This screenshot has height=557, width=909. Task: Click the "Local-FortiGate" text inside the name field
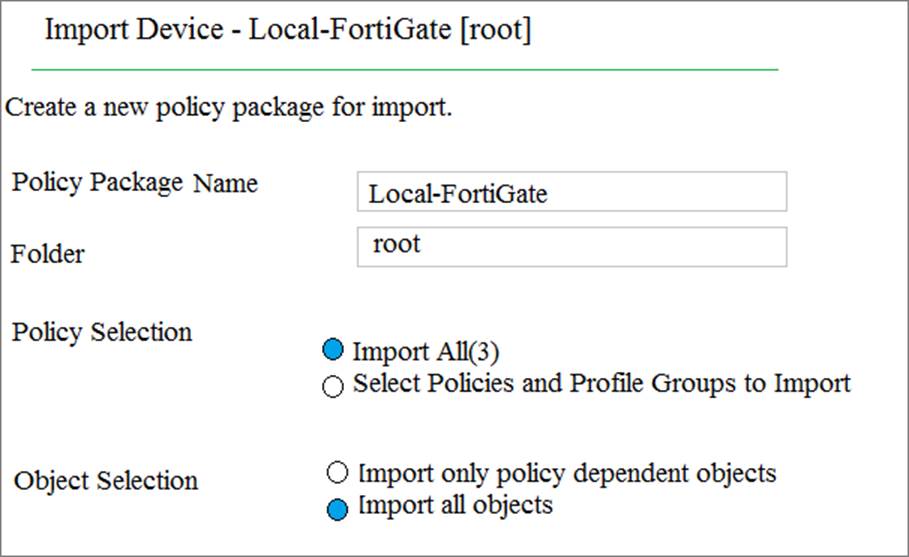click(457, 194)
